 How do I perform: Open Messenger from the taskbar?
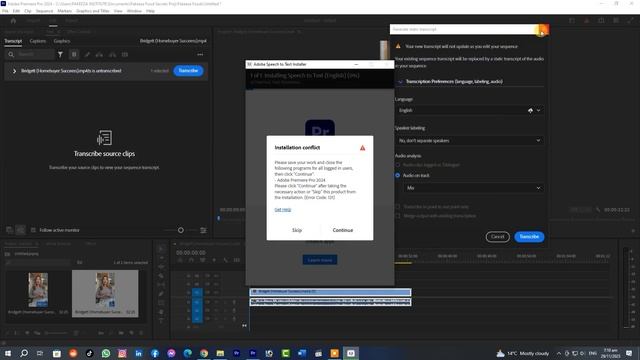[x=171, y=353]
